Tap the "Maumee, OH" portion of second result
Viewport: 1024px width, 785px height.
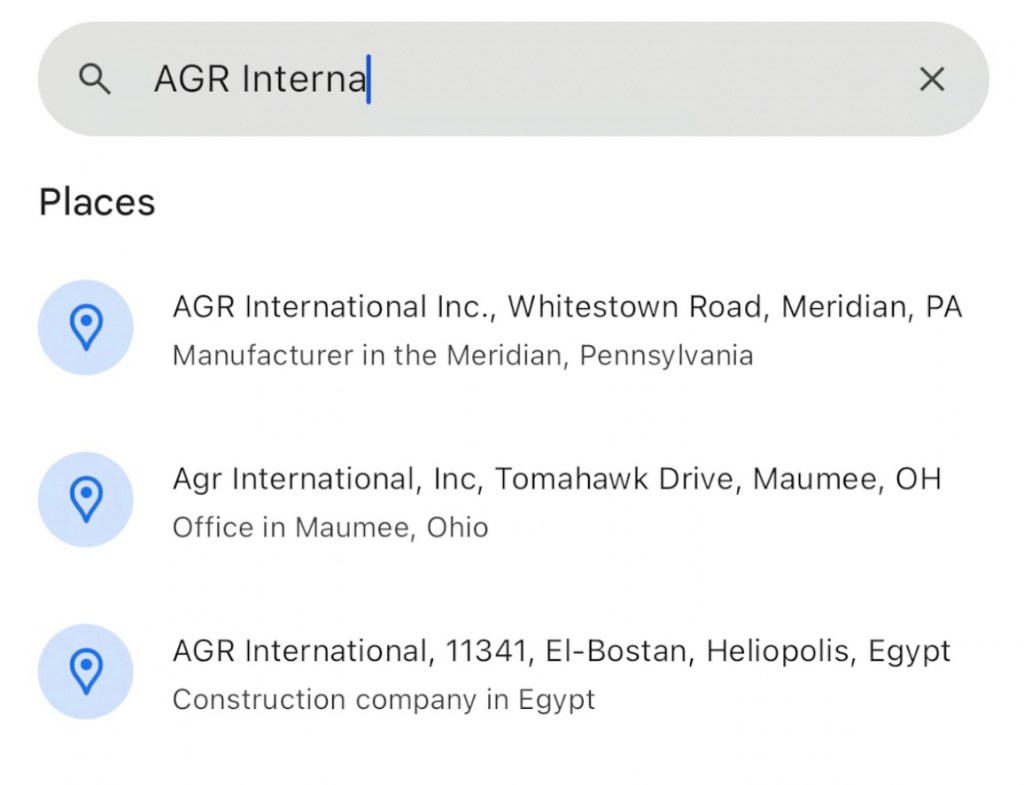coord(847,479)
